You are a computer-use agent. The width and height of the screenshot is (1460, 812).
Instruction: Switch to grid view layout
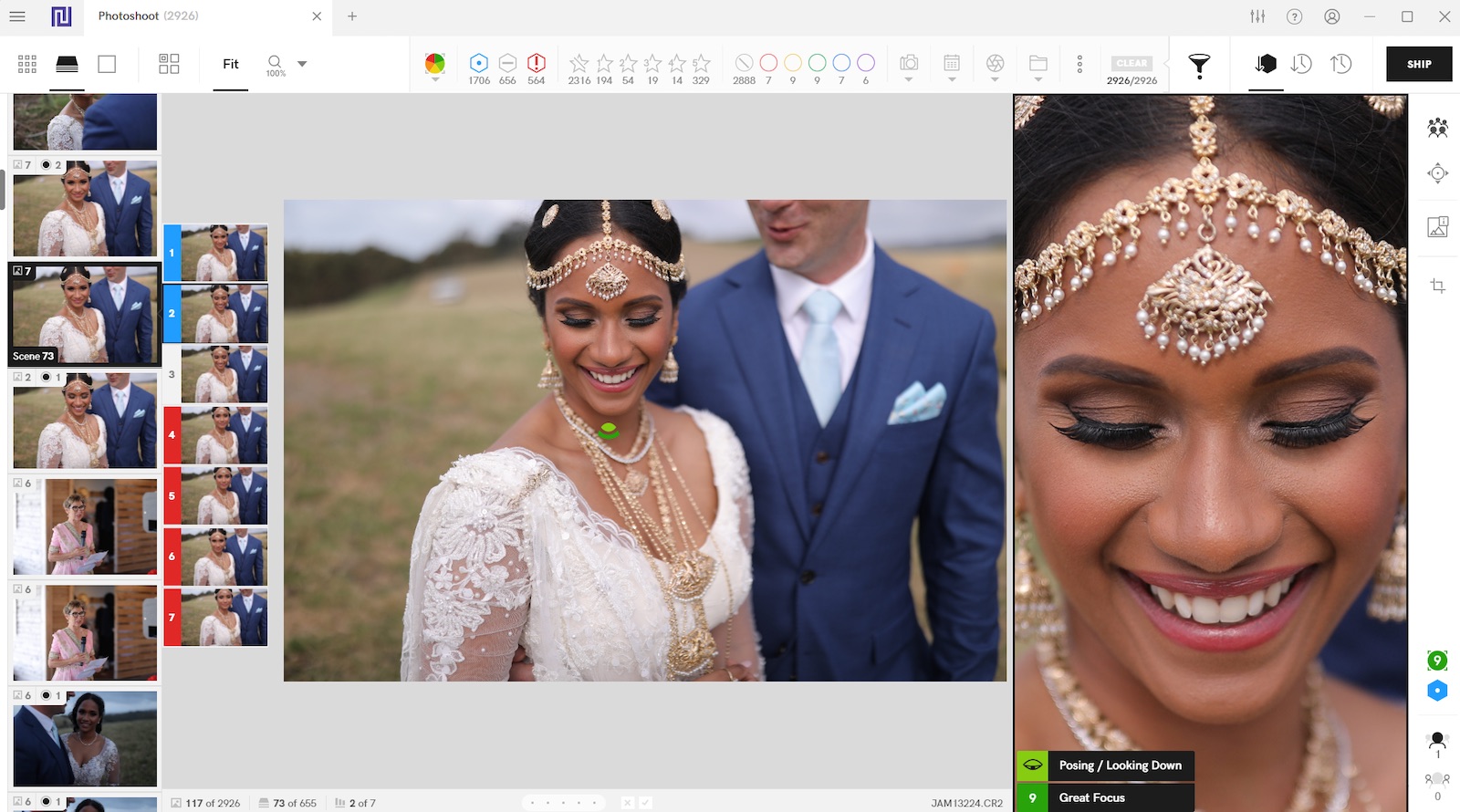pos(27,64)
